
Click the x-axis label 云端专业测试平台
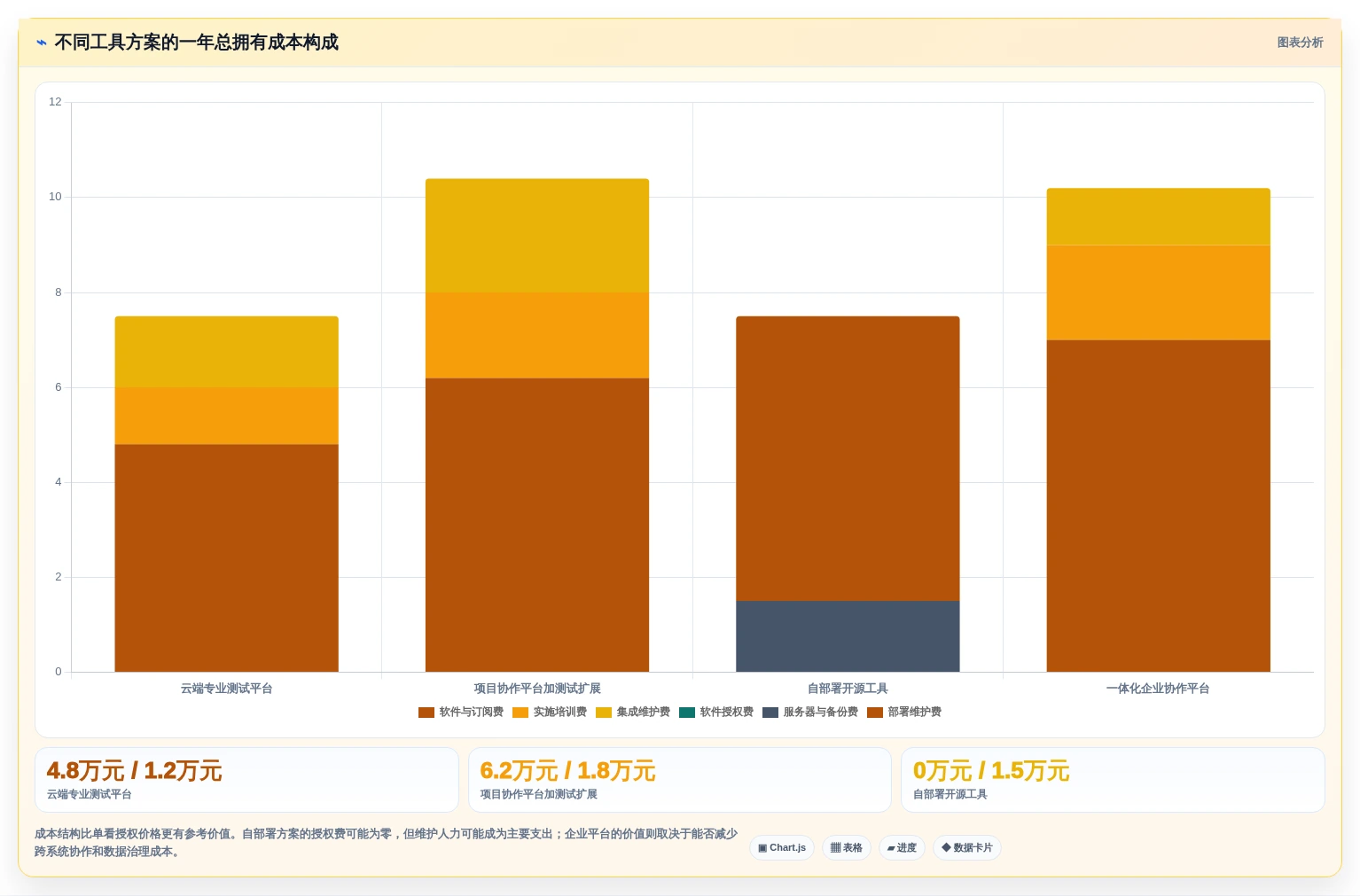(227, 689)
